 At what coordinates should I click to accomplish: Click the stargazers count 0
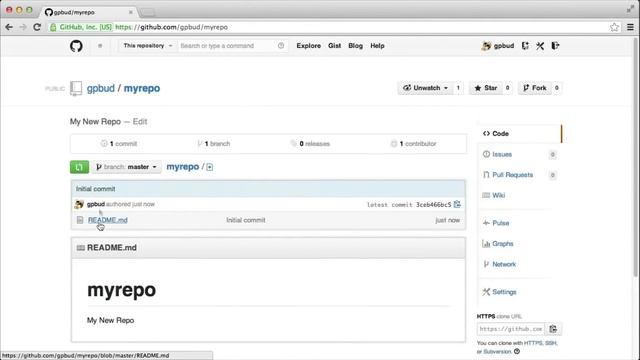[507, 88]
